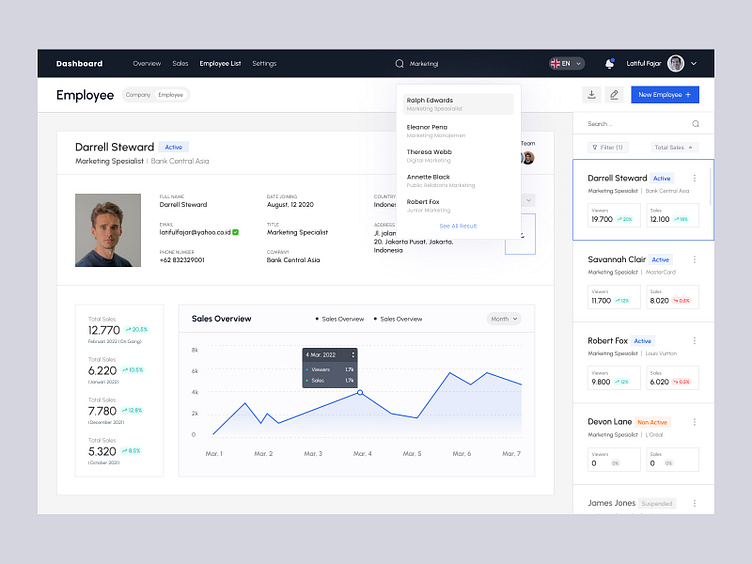Viewport: 752px width, 564px height.
Task: Click Darrell Steward profile photo
Action: [108, 230]
